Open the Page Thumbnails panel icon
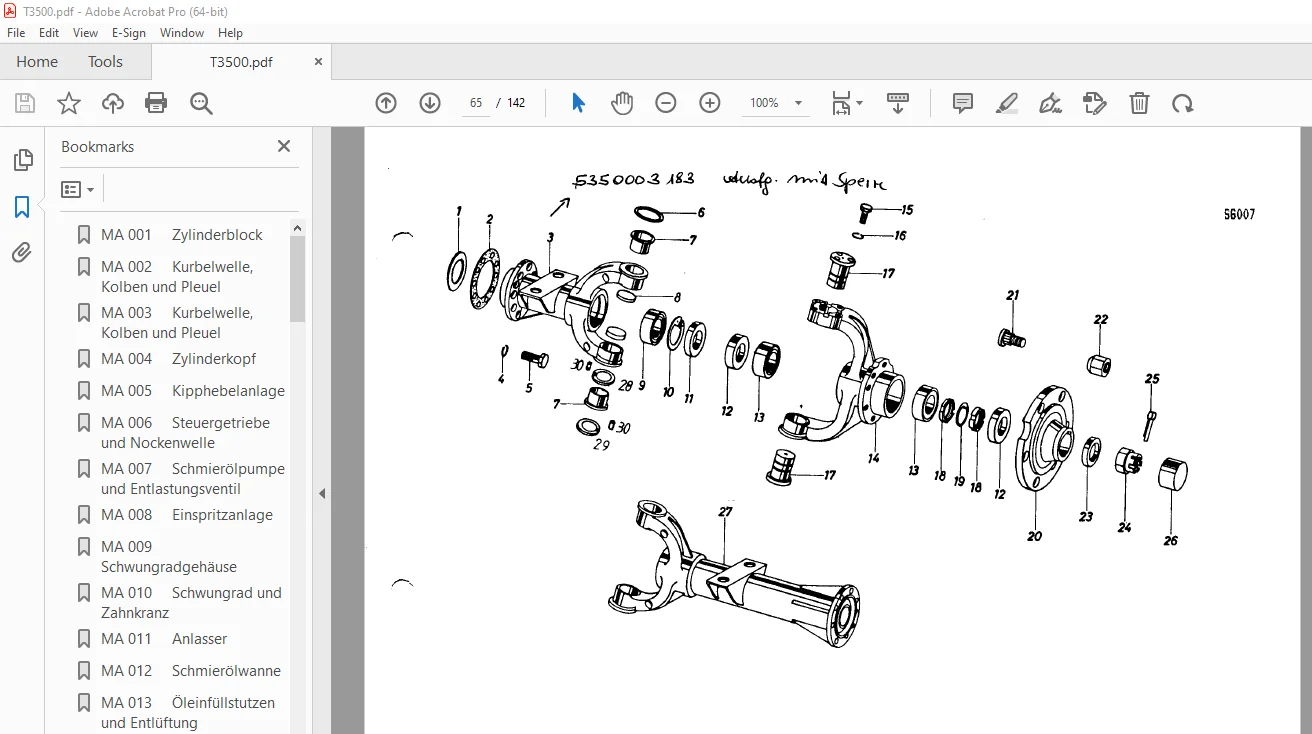 point(22,160)
